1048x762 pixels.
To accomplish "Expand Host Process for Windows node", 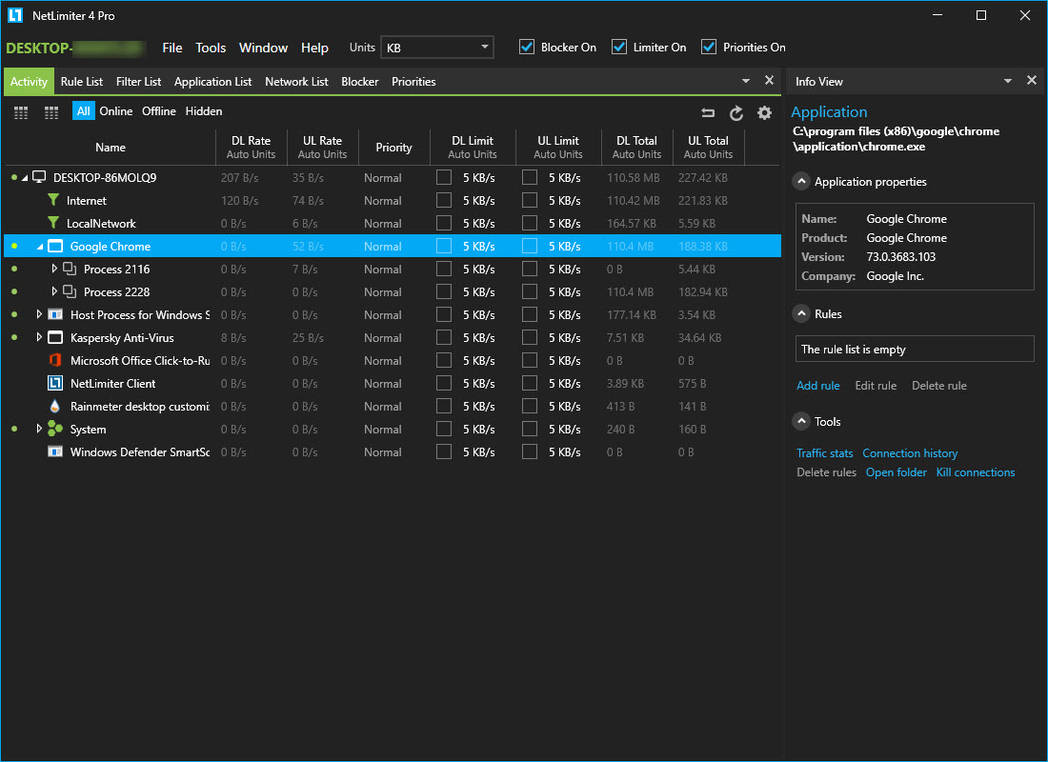I will pos(39,314).
